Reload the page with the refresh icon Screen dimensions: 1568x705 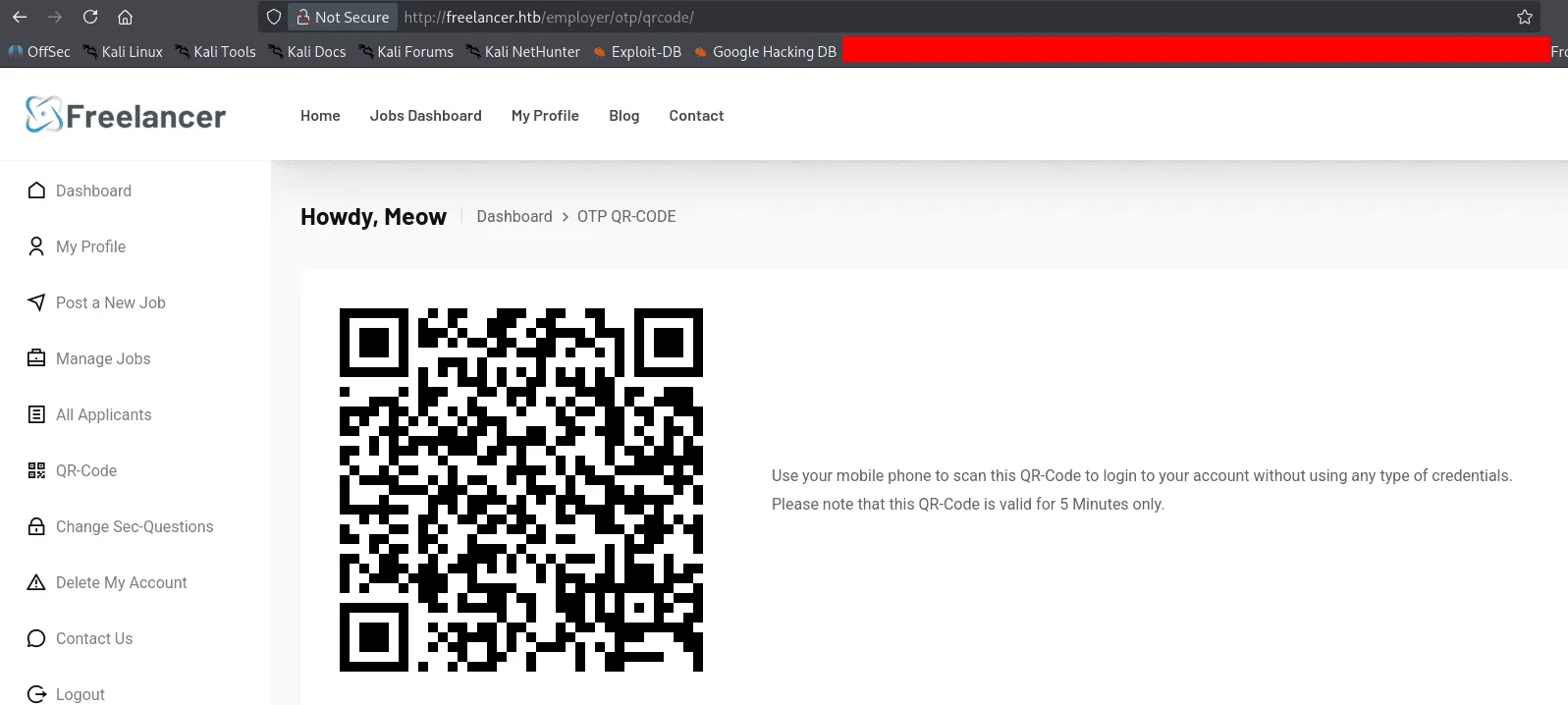pyautogui.click(x=90, y=17)
